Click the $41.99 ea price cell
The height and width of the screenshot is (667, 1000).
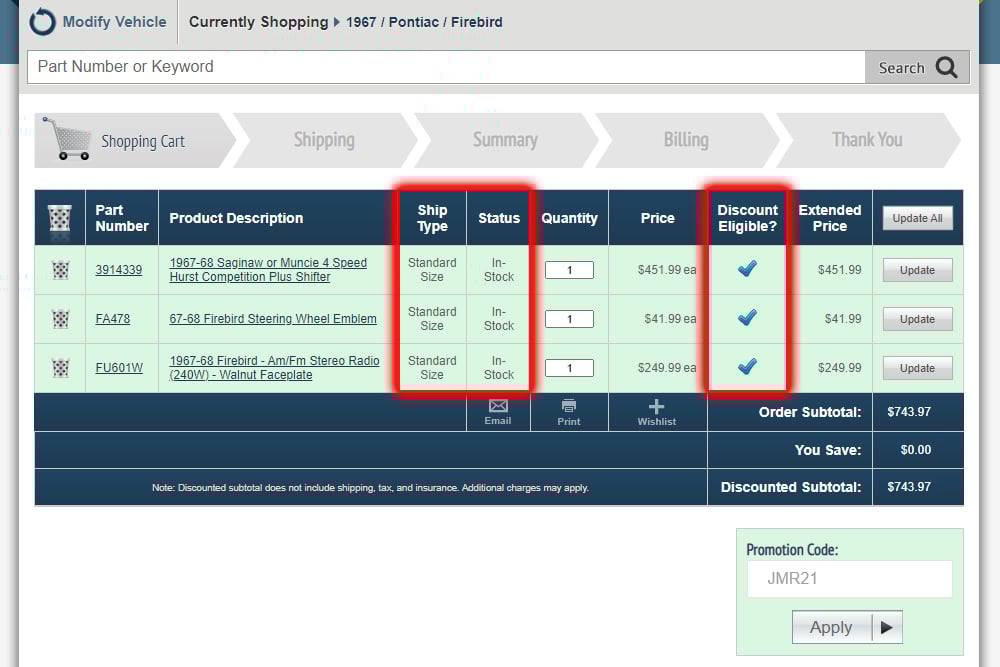(670, 319)
